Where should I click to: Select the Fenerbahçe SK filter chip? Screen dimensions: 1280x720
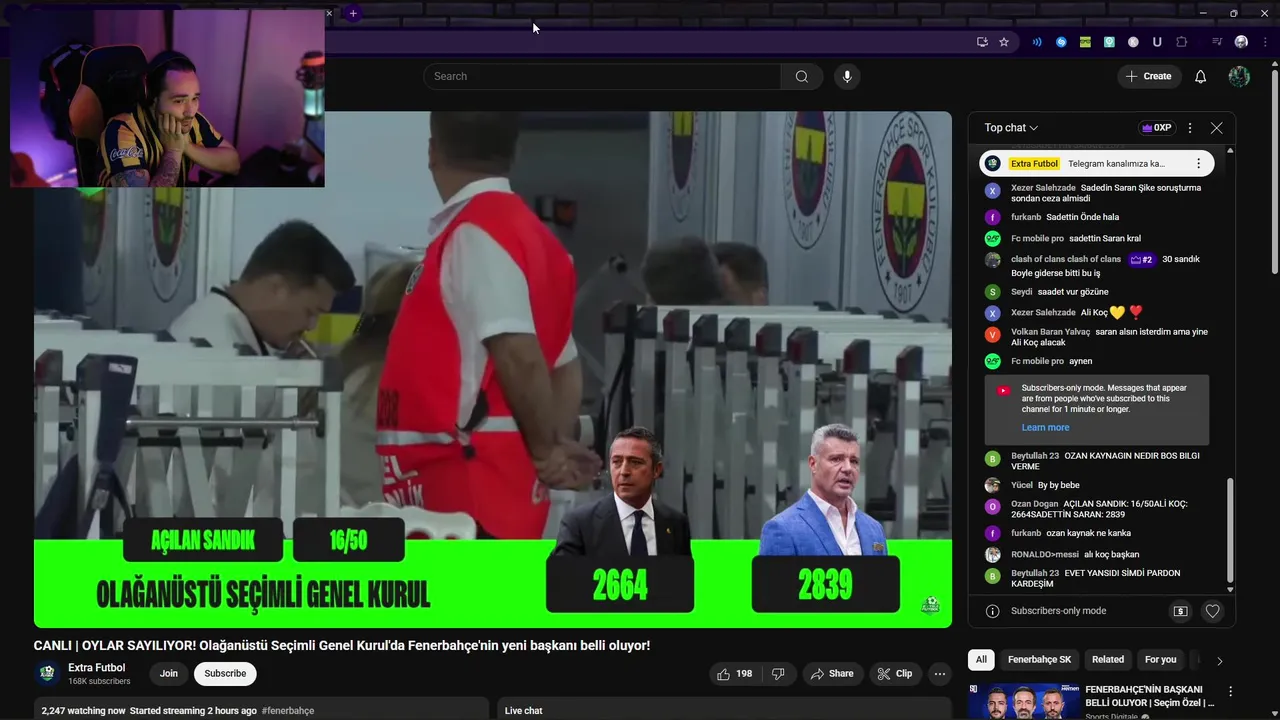click(x=1039, y=660)
